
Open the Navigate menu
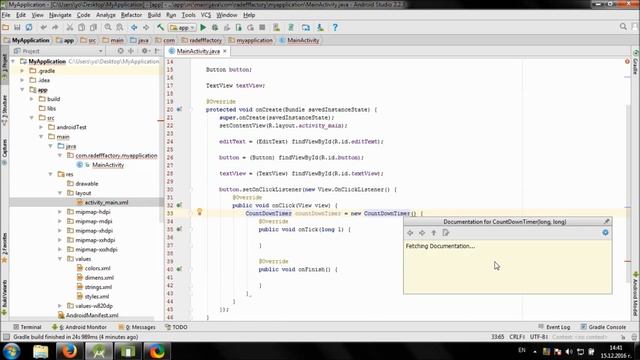(x=60, y=15)
